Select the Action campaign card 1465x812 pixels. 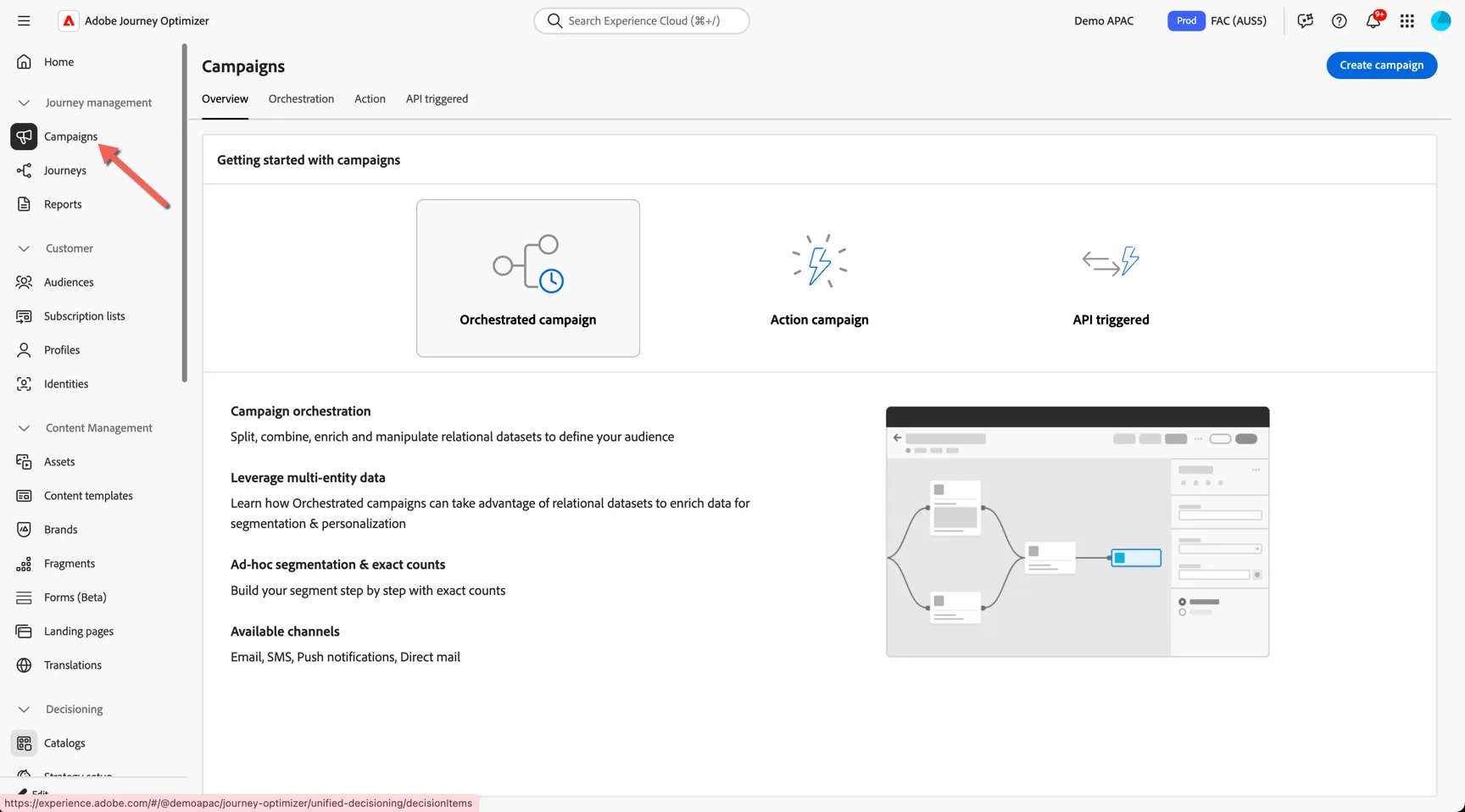(x=819, y=278)
